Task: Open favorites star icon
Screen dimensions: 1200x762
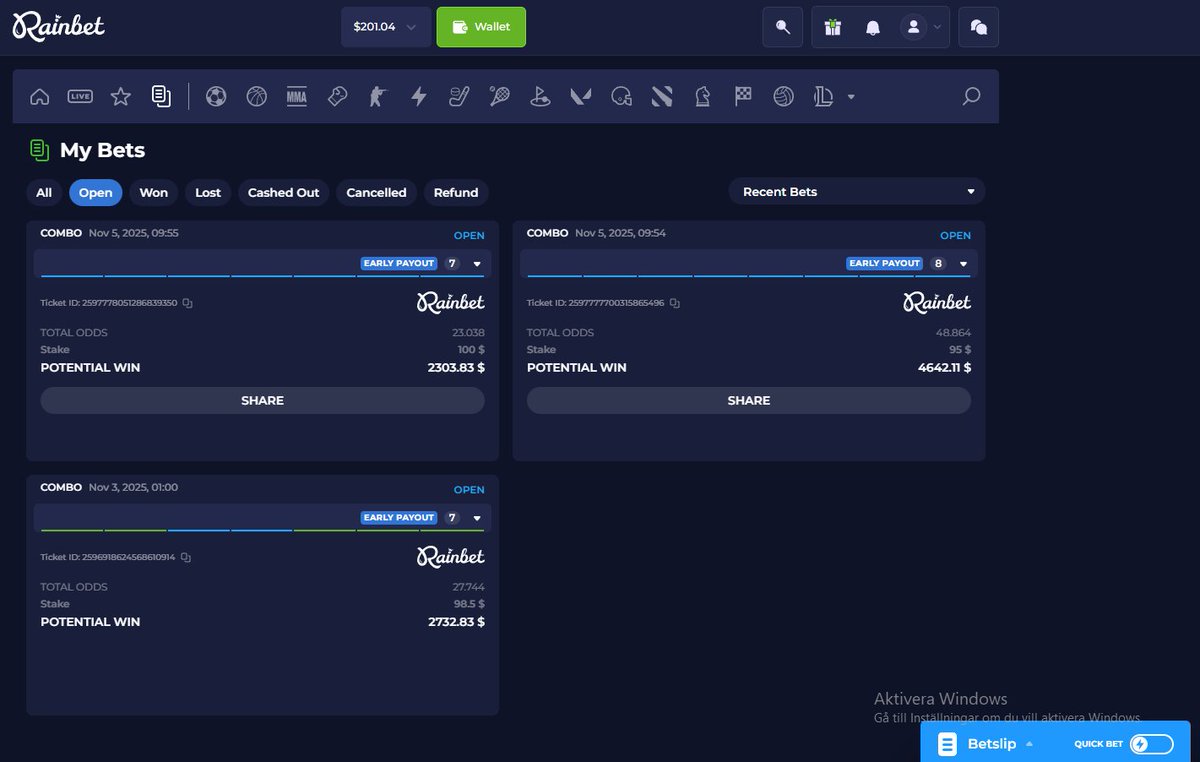Action: point(121,97)
